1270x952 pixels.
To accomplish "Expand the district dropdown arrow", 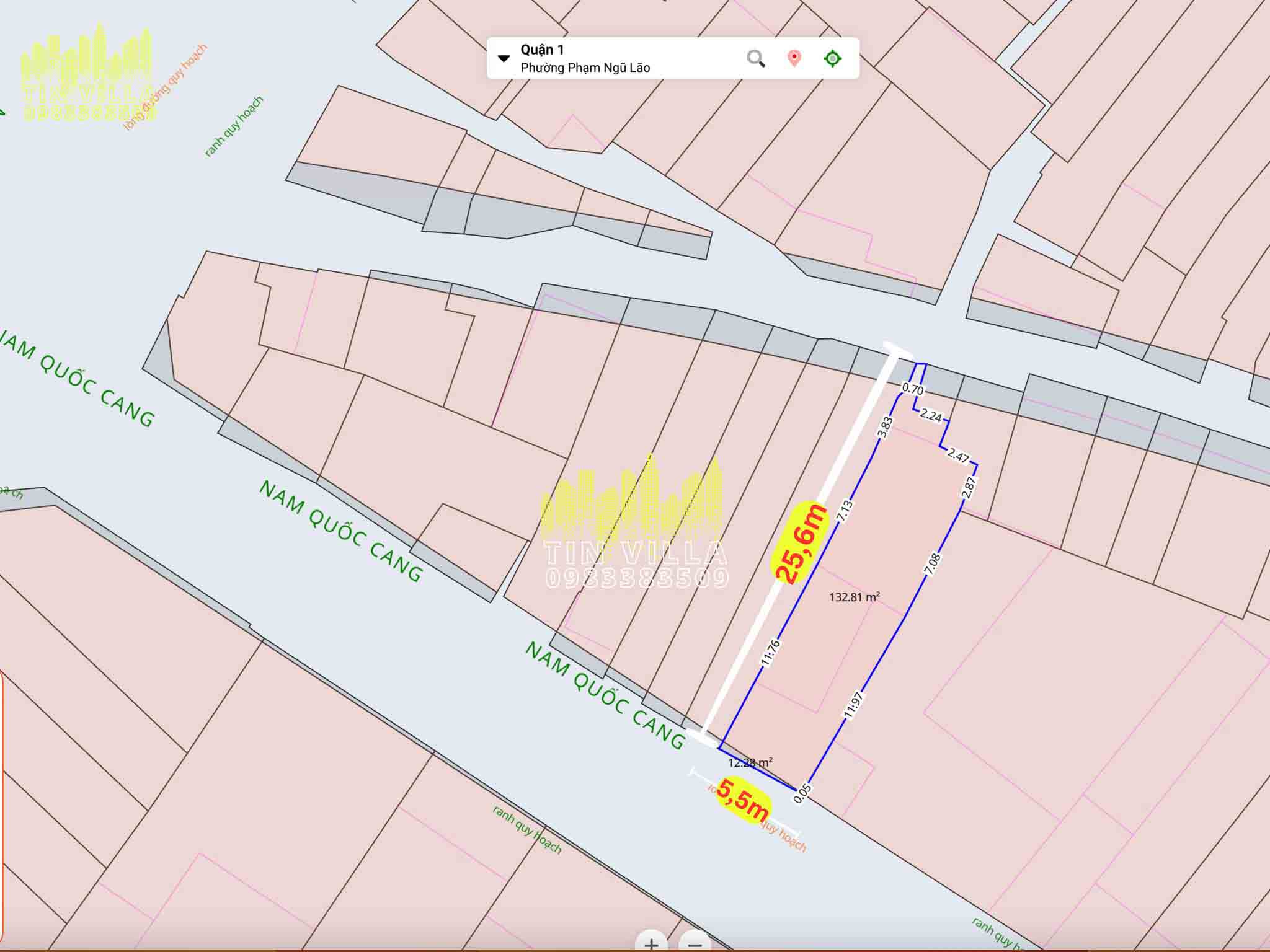I will tap(504, 58).
